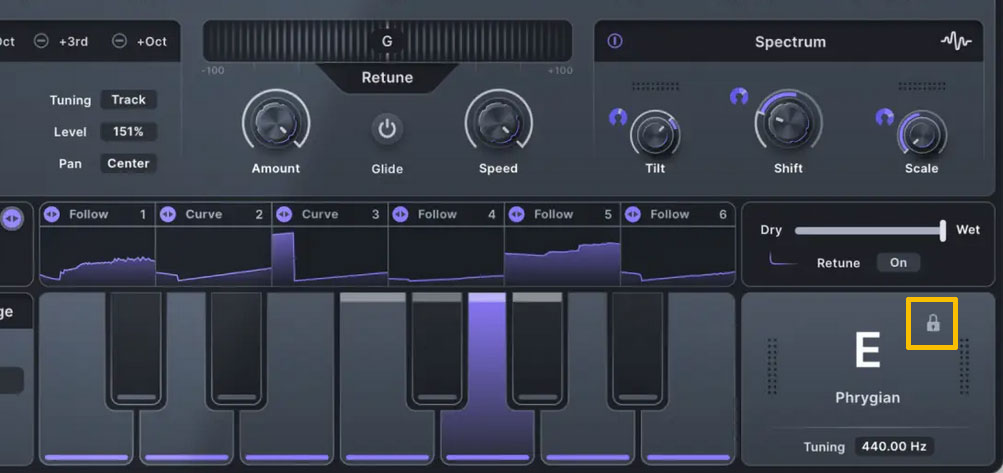The height and width of the screenshot is (473, 1003).
Task: Click the Dry/Wet slider handle
Action: (942, 230)
